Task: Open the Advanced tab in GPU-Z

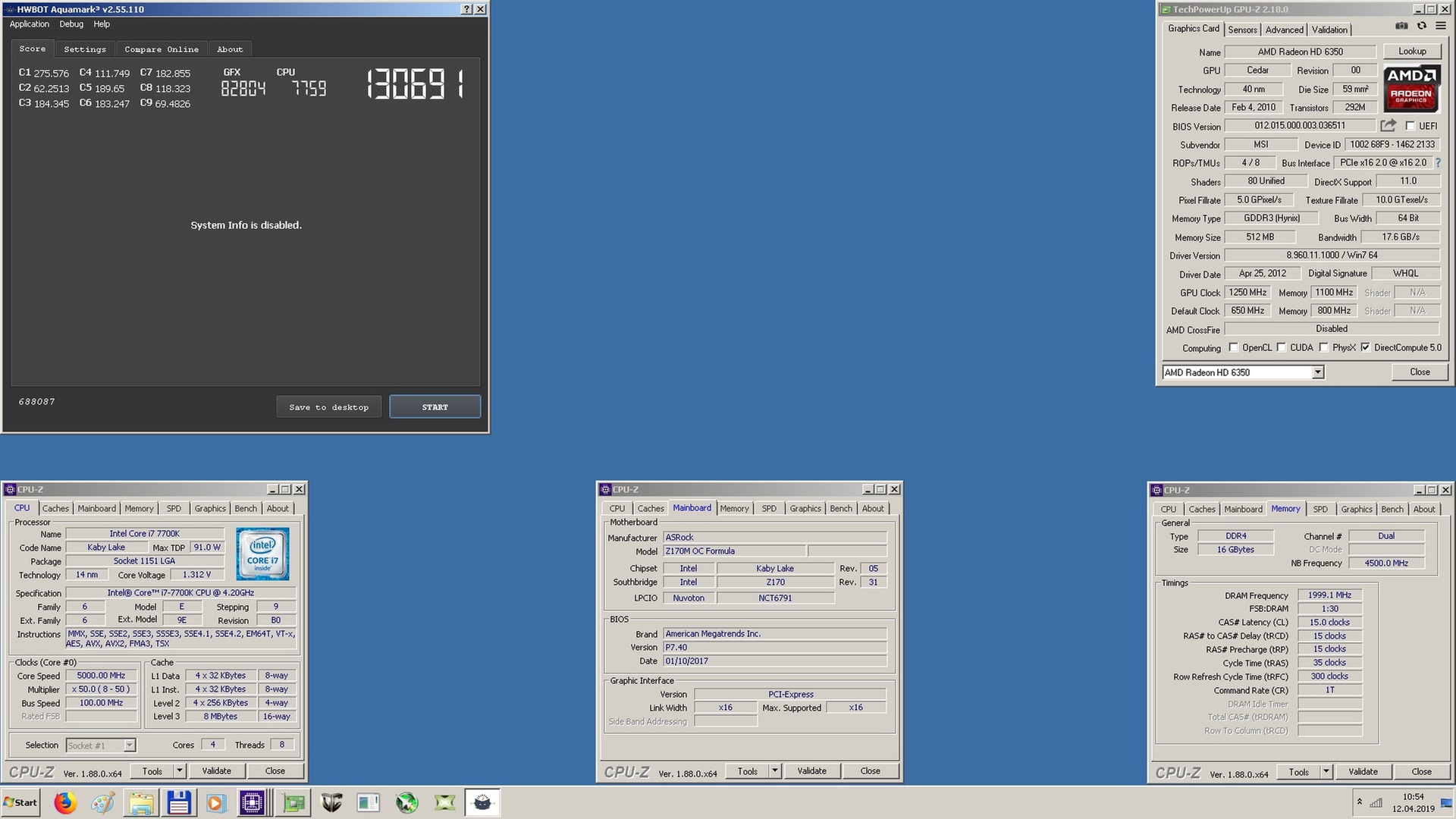Action: pos(1284,30)
